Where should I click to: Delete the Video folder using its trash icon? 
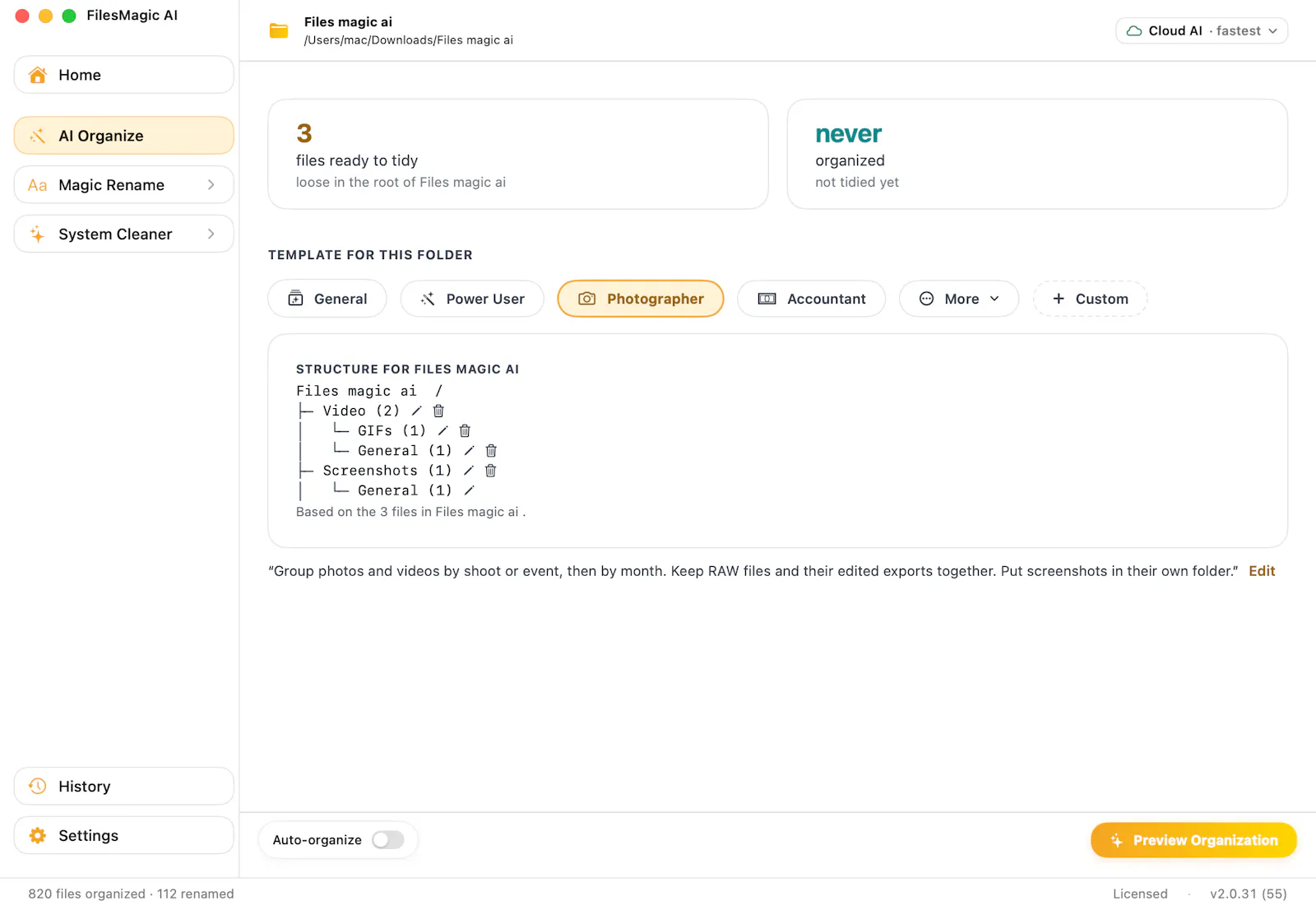point(438,411)
